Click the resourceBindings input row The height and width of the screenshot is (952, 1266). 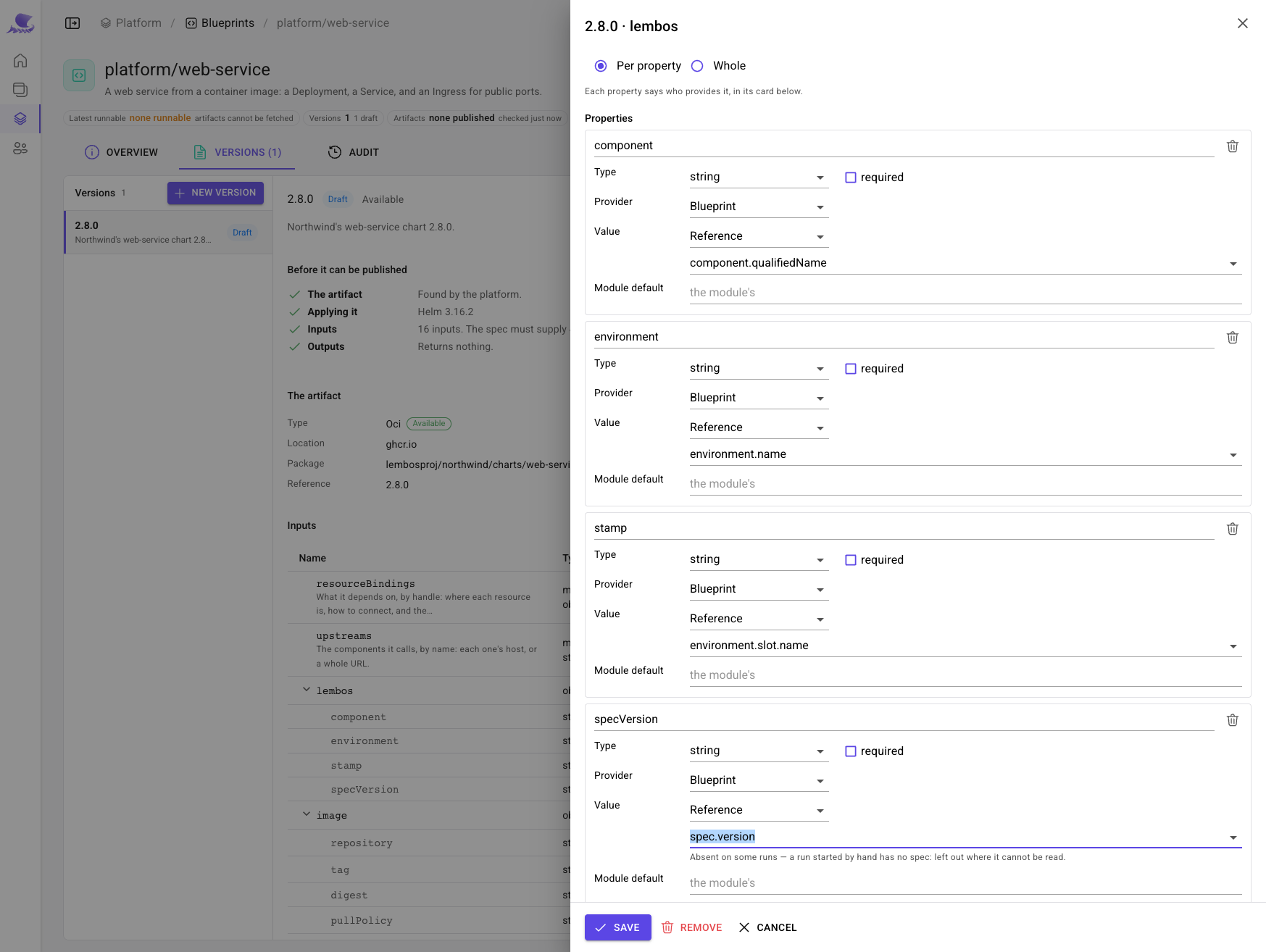tap(429, 597)
